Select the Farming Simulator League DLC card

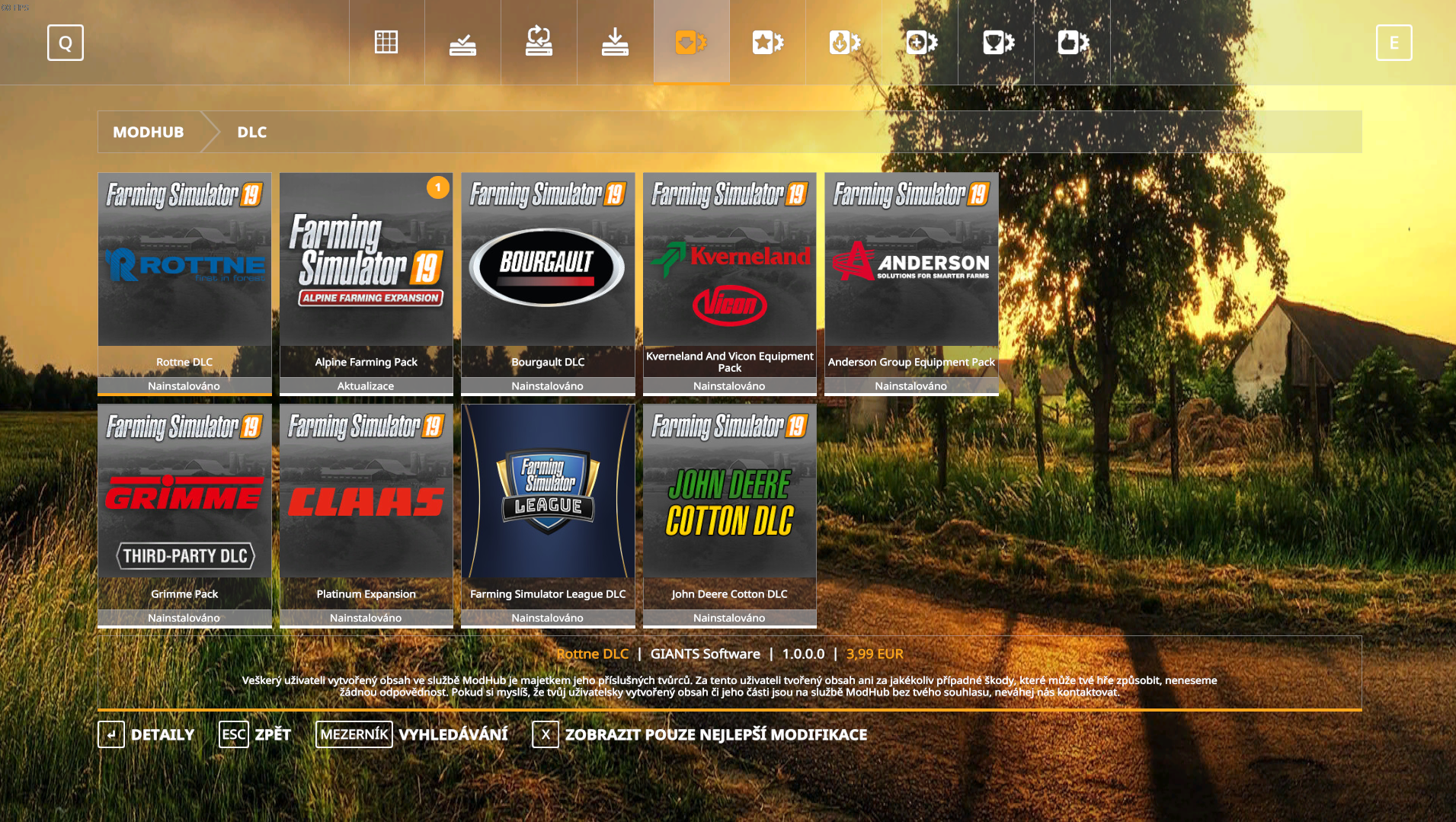548,516
